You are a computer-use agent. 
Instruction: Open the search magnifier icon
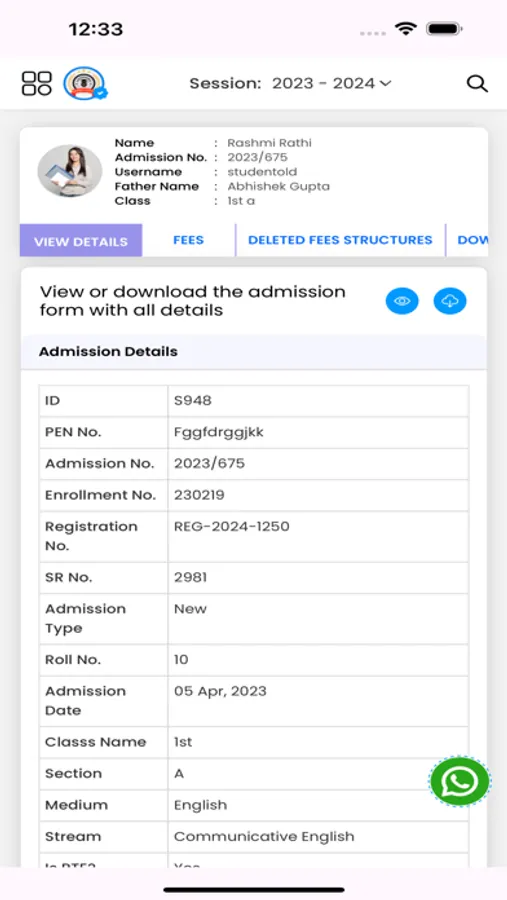(477, 83)
